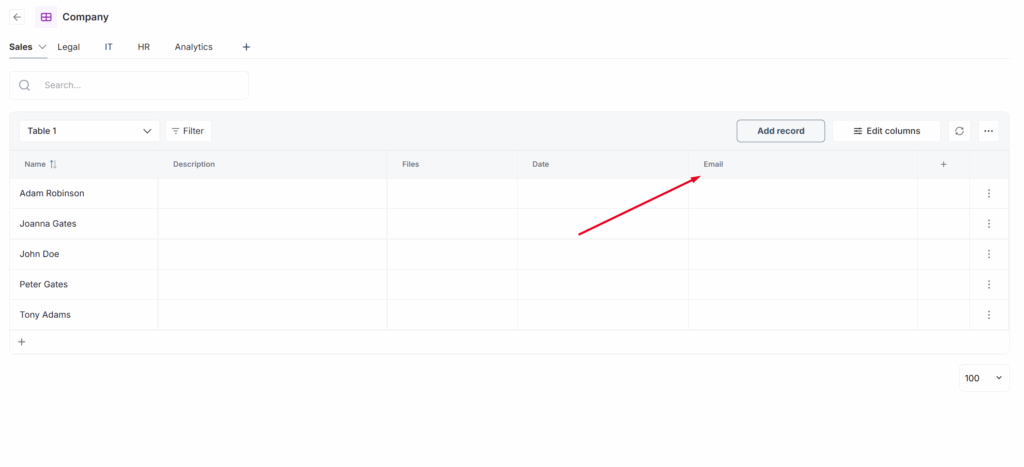Add a new column with plus icon
The image size is (1024, 467).
coord(943,164)
